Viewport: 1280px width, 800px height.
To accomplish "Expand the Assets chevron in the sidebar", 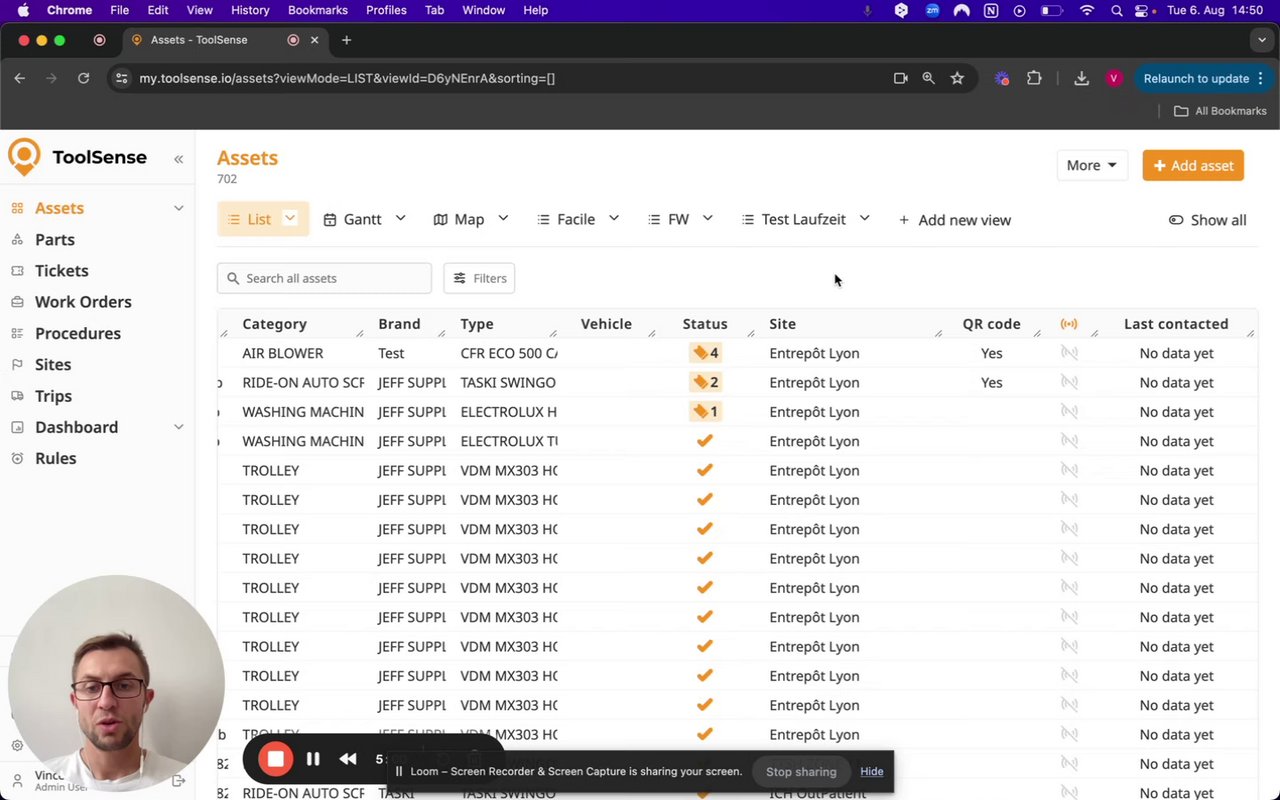I will 179,208.
